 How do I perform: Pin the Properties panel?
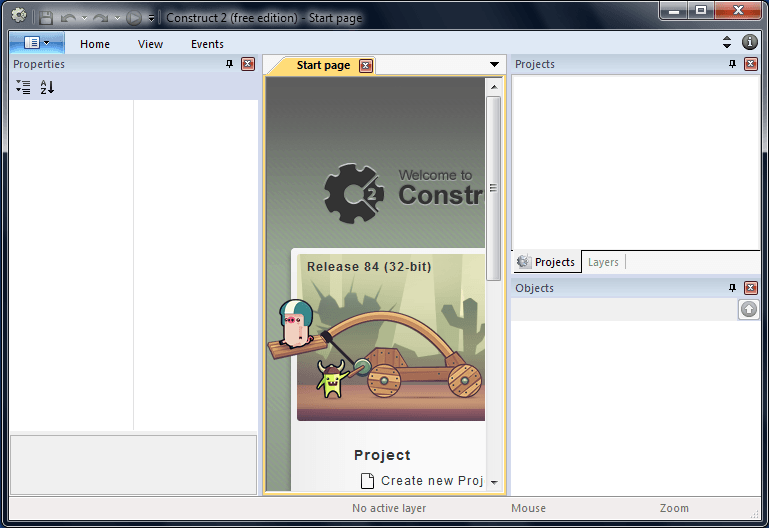point(229,64)
